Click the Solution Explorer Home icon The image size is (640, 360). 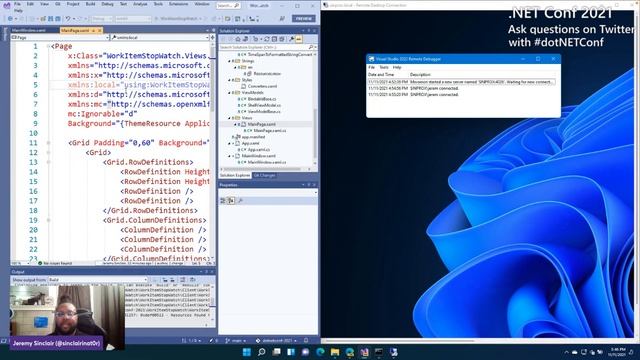pos(238,39)
